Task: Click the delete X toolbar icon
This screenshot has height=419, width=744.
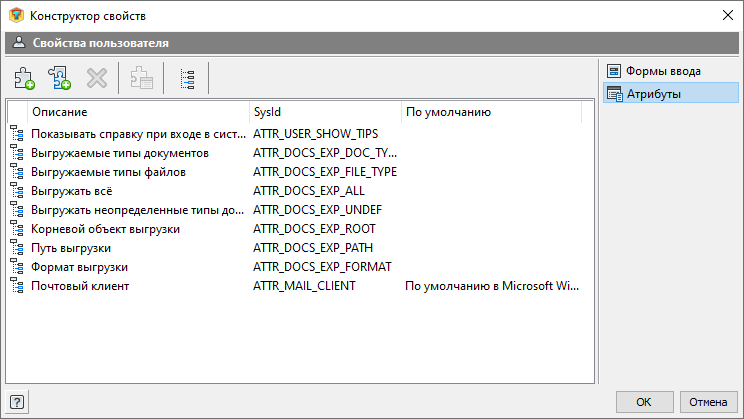Action: [x=97, y=78]
